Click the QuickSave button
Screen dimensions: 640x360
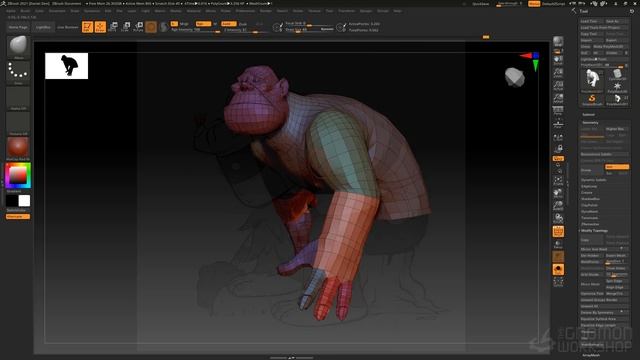480,4
